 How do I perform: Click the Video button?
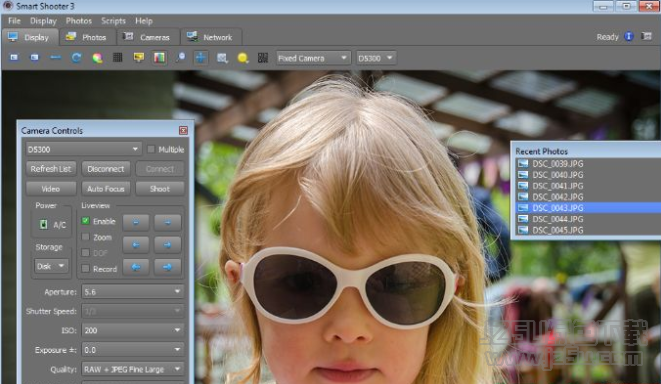[x=51, y=189]
